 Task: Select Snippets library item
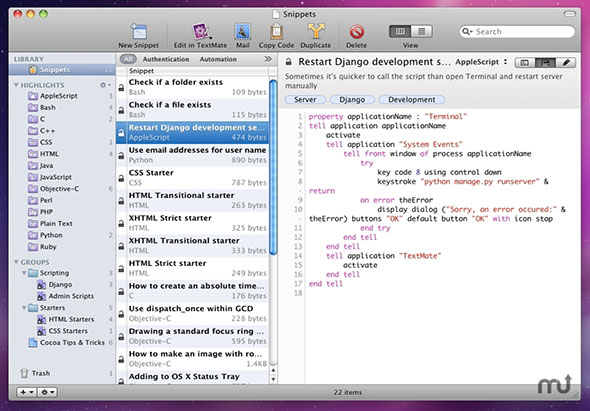click(x=62, y=70)
